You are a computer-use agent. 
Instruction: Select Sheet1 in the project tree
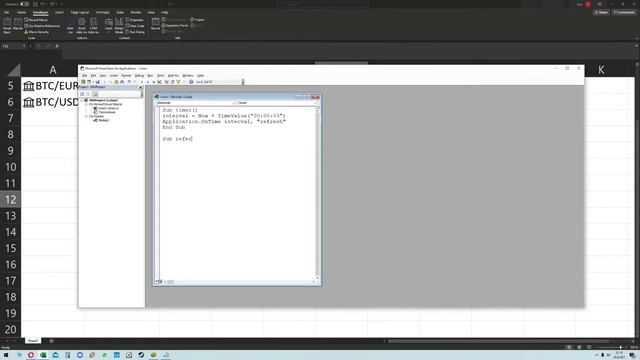[x=106, y=108]
